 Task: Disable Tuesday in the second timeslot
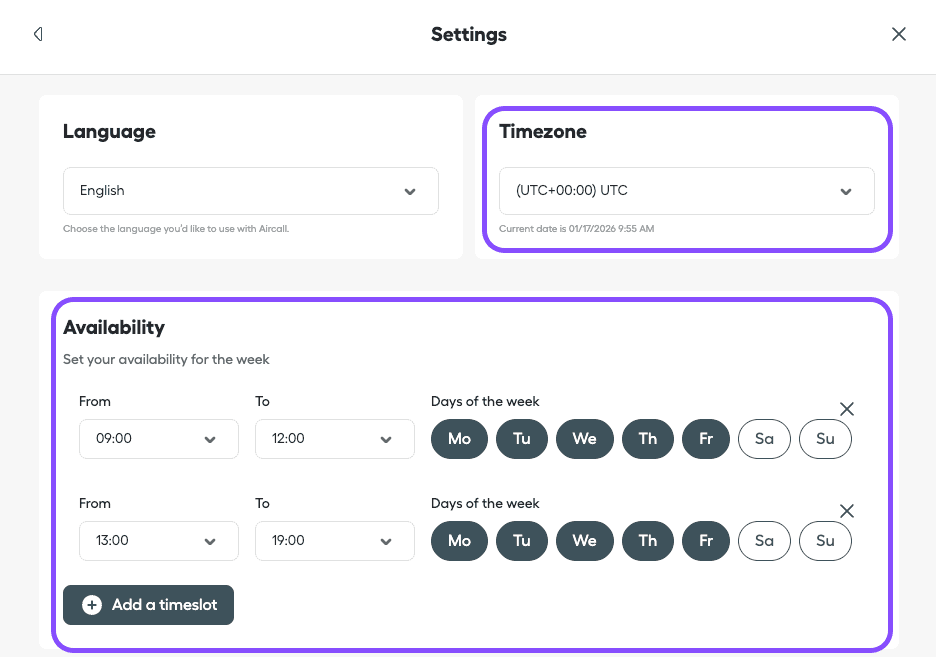[x=521, y=540]
